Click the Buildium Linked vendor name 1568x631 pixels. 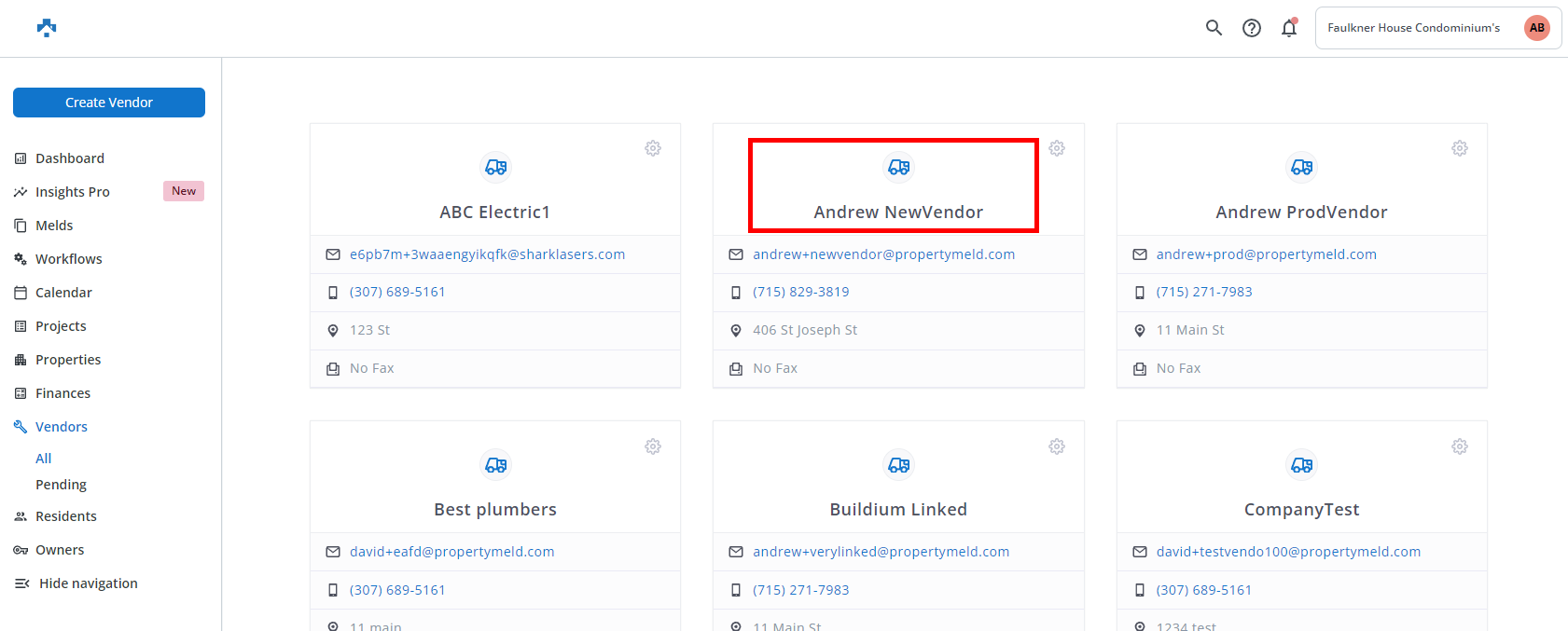898,510
